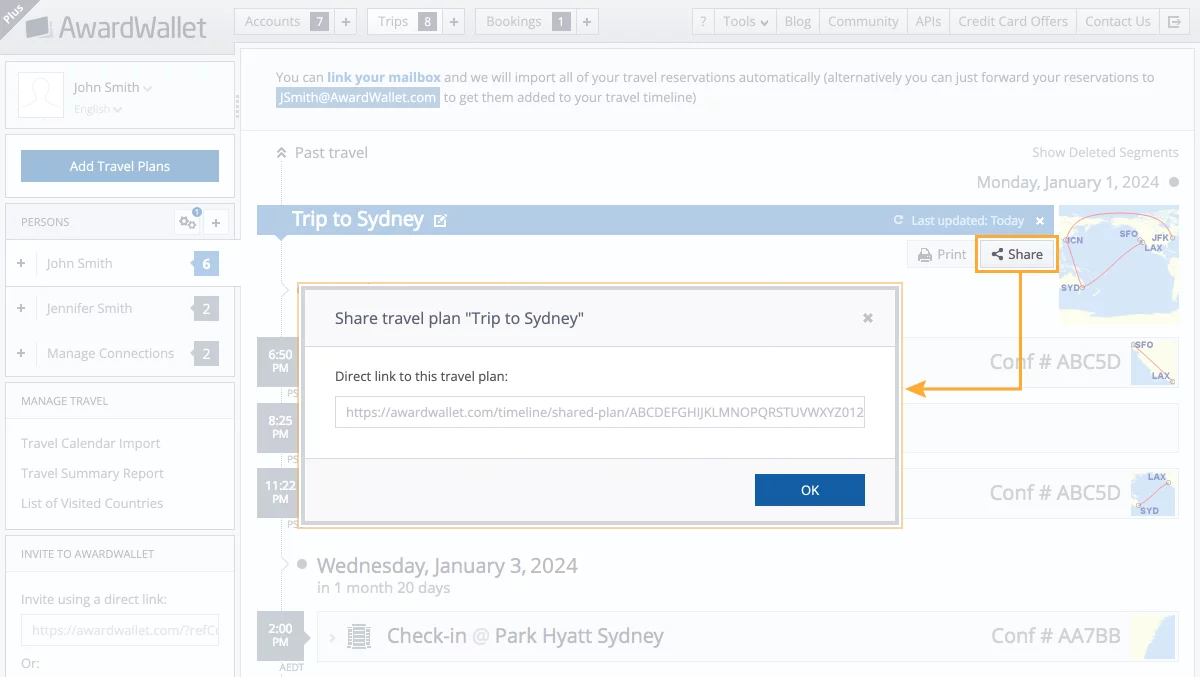1200x677 pixels.
Task: Click the JSmith@AwardWallet.com email address
Action: [357, 97]
